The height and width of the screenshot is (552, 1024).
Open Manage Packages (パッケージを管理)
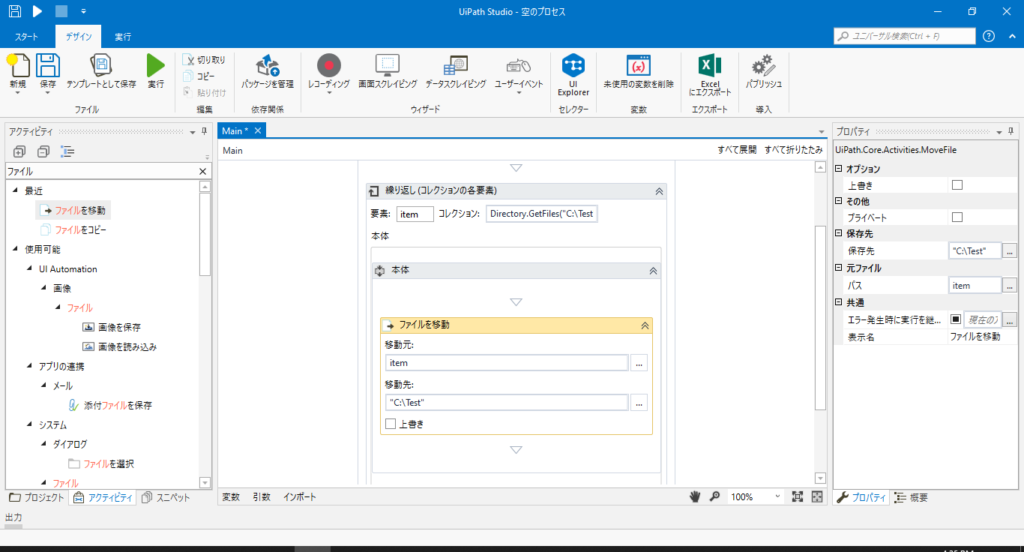tap(267, 71)
